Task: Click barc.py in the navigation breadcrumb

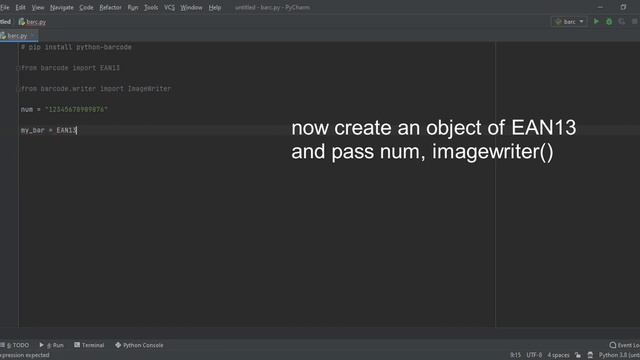Action: (x=32, y=22)
